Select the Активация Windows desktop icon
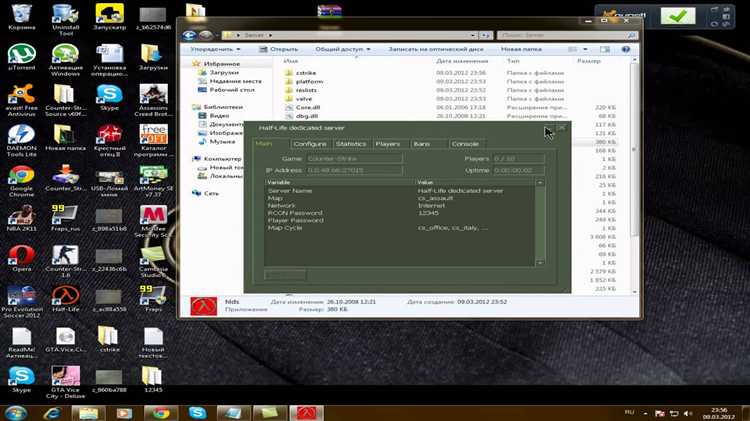The height and width of the screenshot is (421, 750). 66,59
